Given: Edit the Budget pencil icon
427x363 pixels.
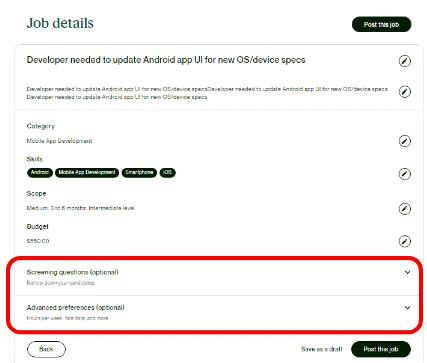Looking at the screenshot, I should [405, 241].
